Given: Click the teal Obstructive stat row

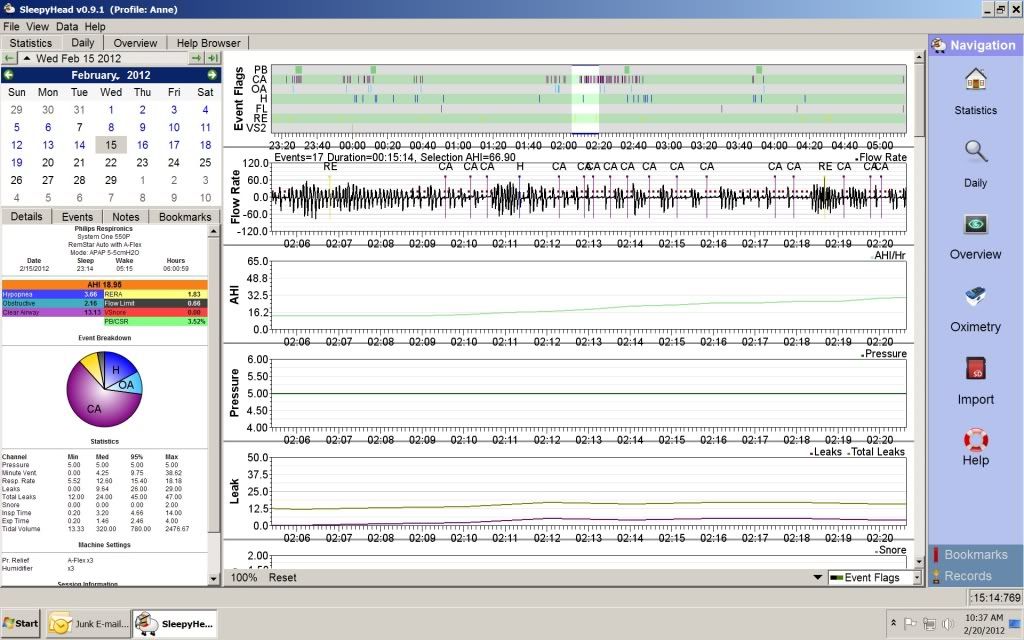Looking at the screenshot, I should tap(52, 304).
